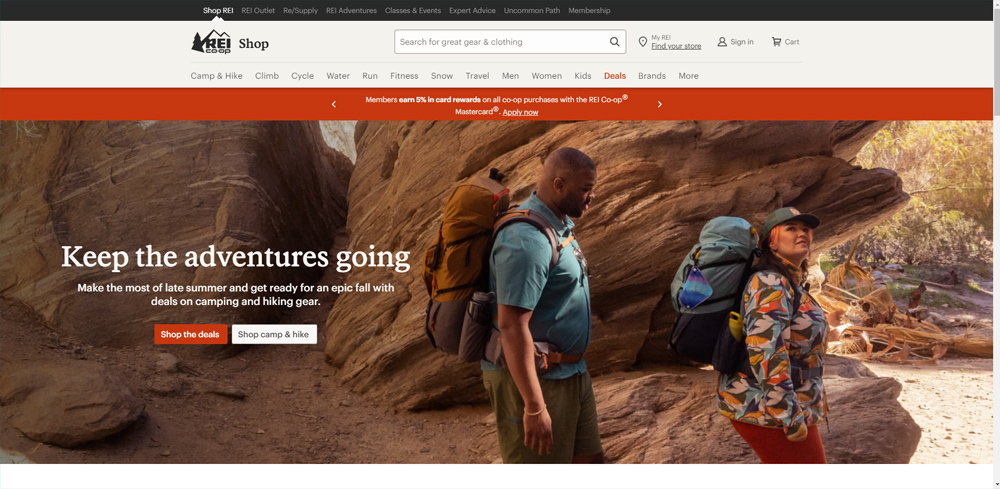Click the Shop camp & hike button
This screenshot has width=1000, height=489.
(x=274, y=334)
